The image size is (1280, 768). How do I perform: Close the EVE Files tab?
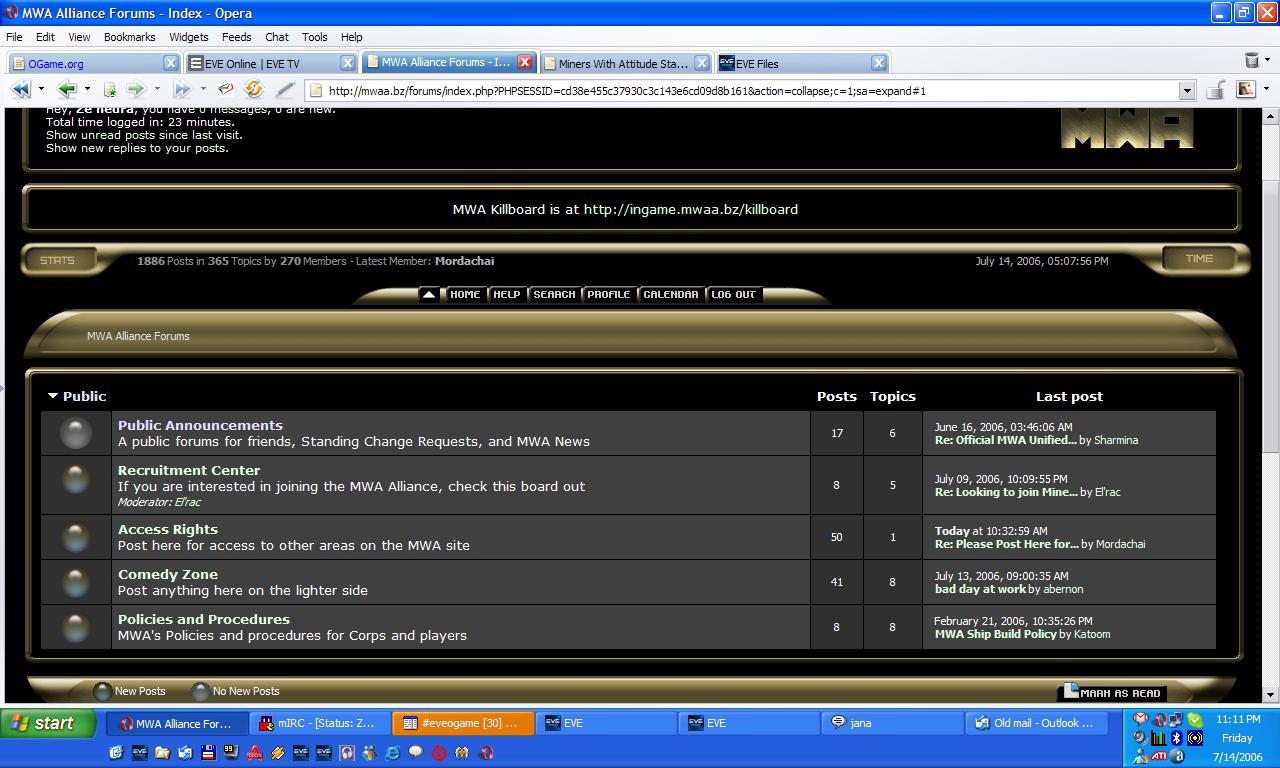point(878,63)
